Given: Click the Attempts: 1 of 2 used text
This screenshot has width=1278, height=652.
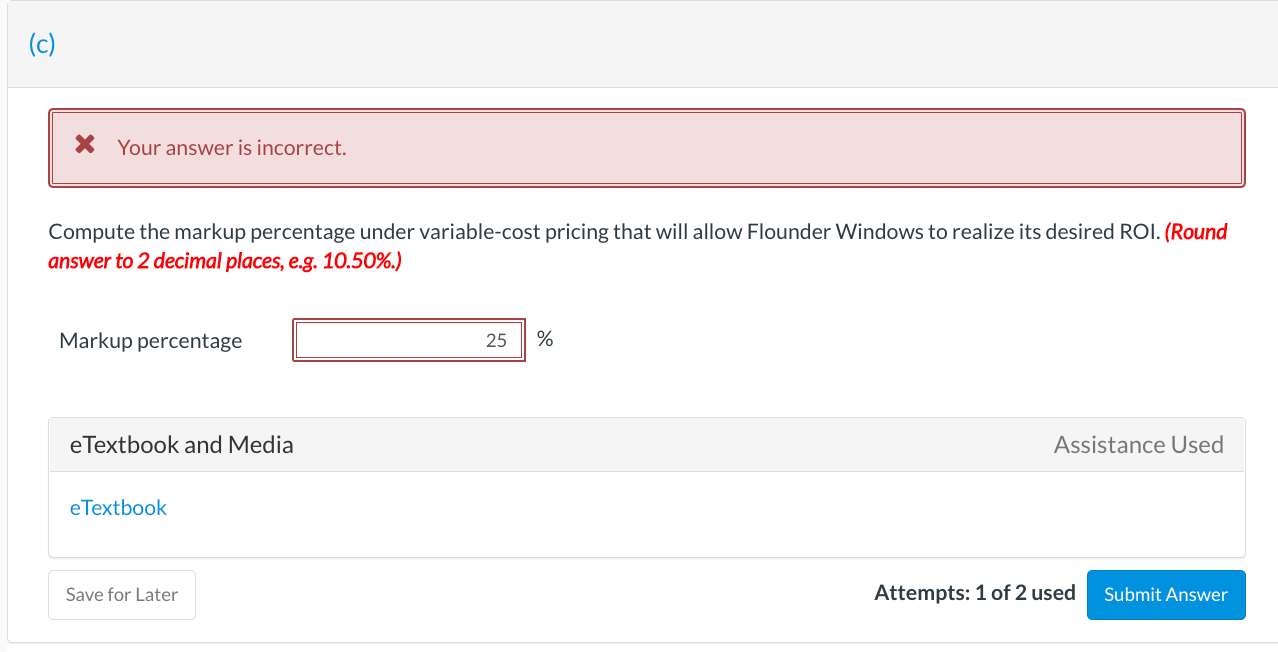Looking at the screenshot, I should click(x=975, y=592).
